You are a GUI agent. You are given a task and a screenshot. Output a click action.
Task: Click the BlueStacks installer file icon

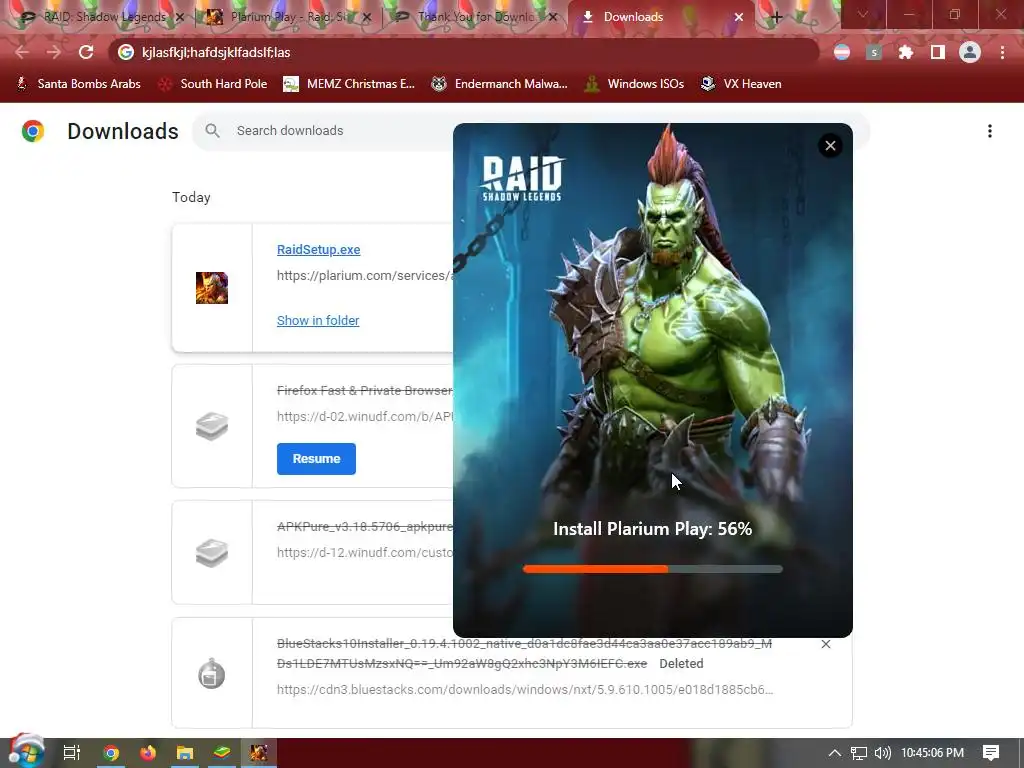coord(212,673)
